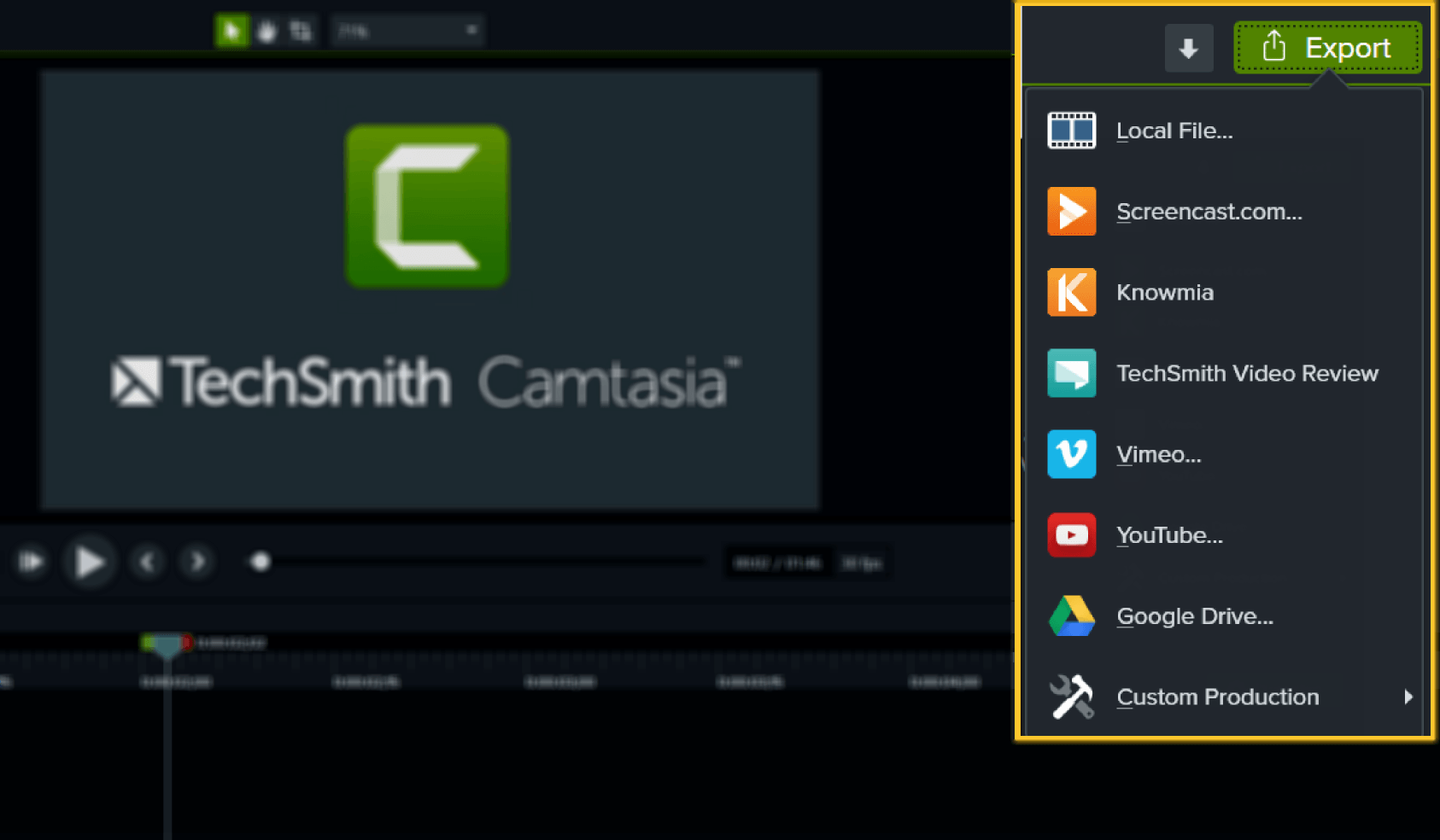Toggle the pan hand tool
This screenshot has height=840, width=1440.
tap(266, 30)
